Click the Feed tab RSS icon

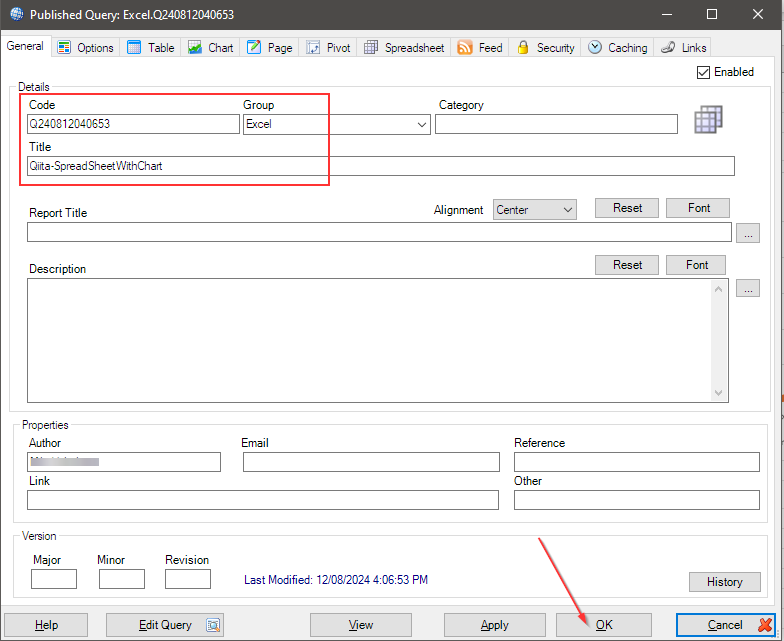(464, 48)
